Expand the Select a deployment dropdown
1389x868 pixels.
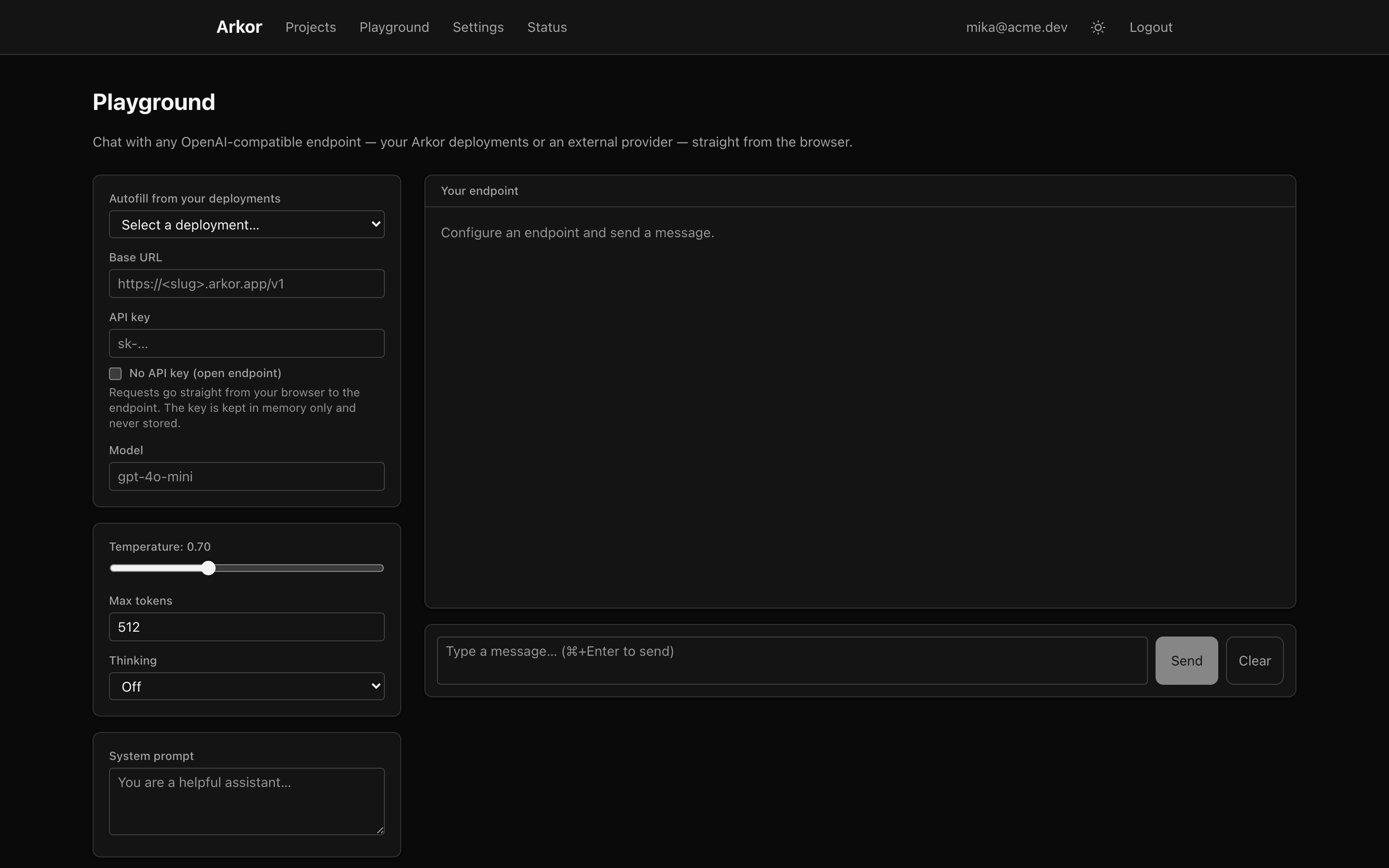pos(247,224)
